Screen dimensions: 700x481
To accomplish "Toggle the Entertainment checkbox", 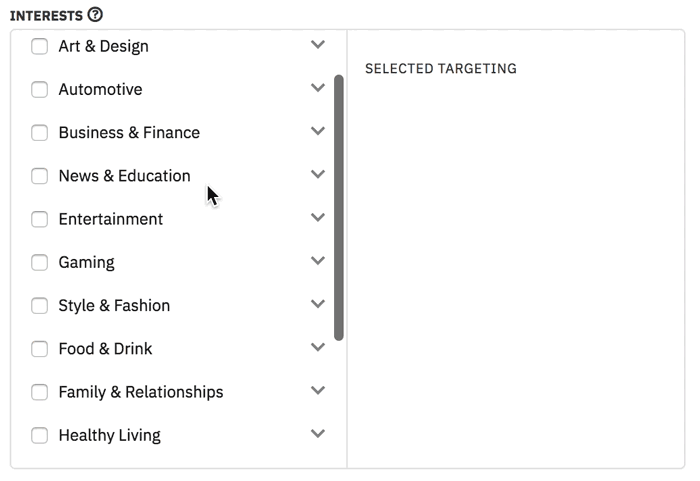I will tap(40, 219).
